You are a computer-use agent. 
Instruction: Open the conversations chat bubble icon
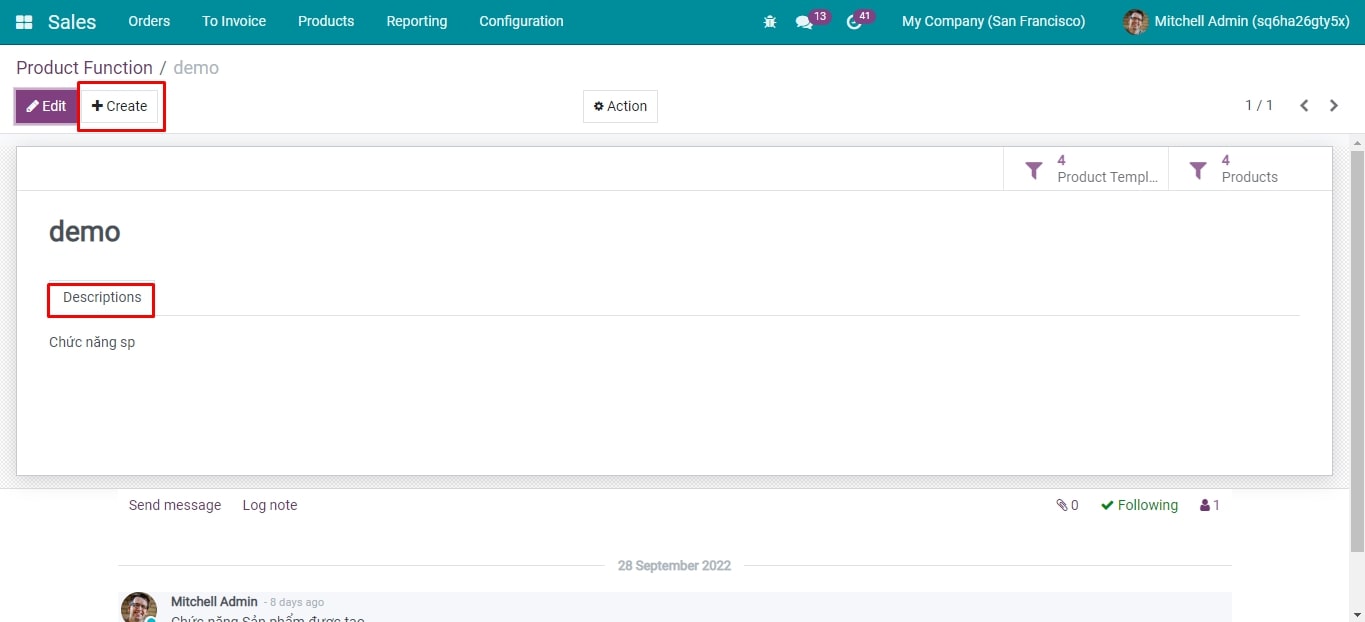click(804, 22)
